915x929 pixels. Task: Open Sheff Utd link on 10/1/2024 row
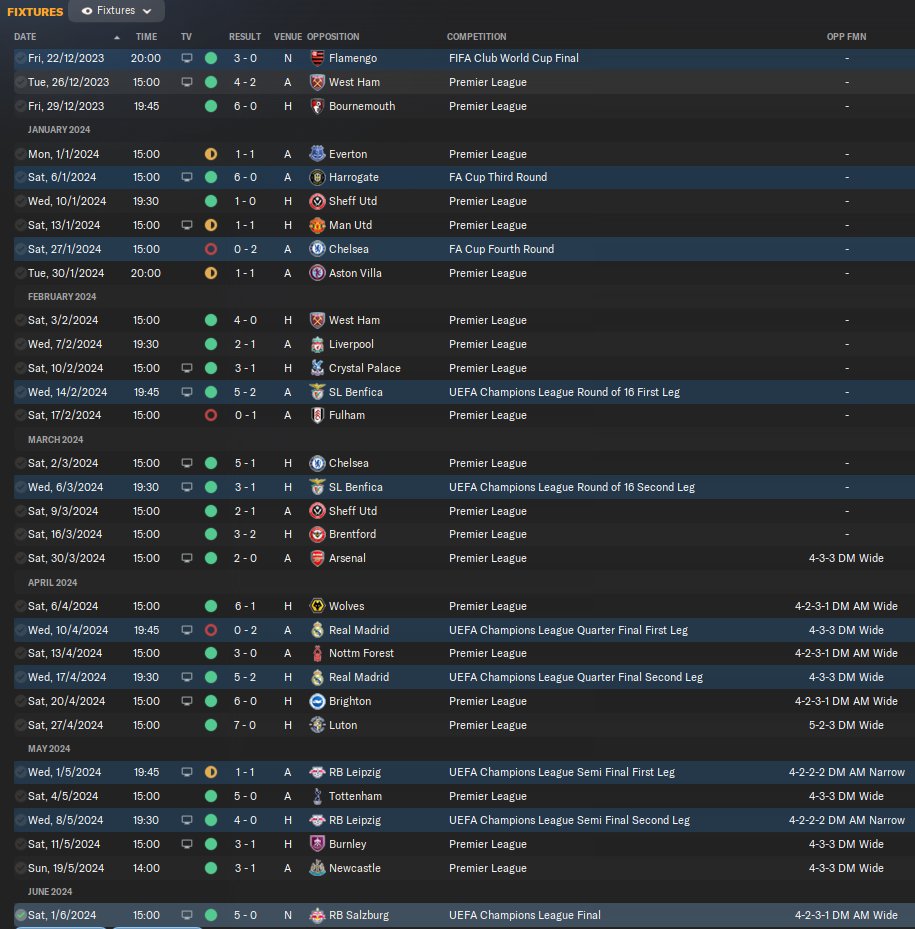click(x=353, y=201)
